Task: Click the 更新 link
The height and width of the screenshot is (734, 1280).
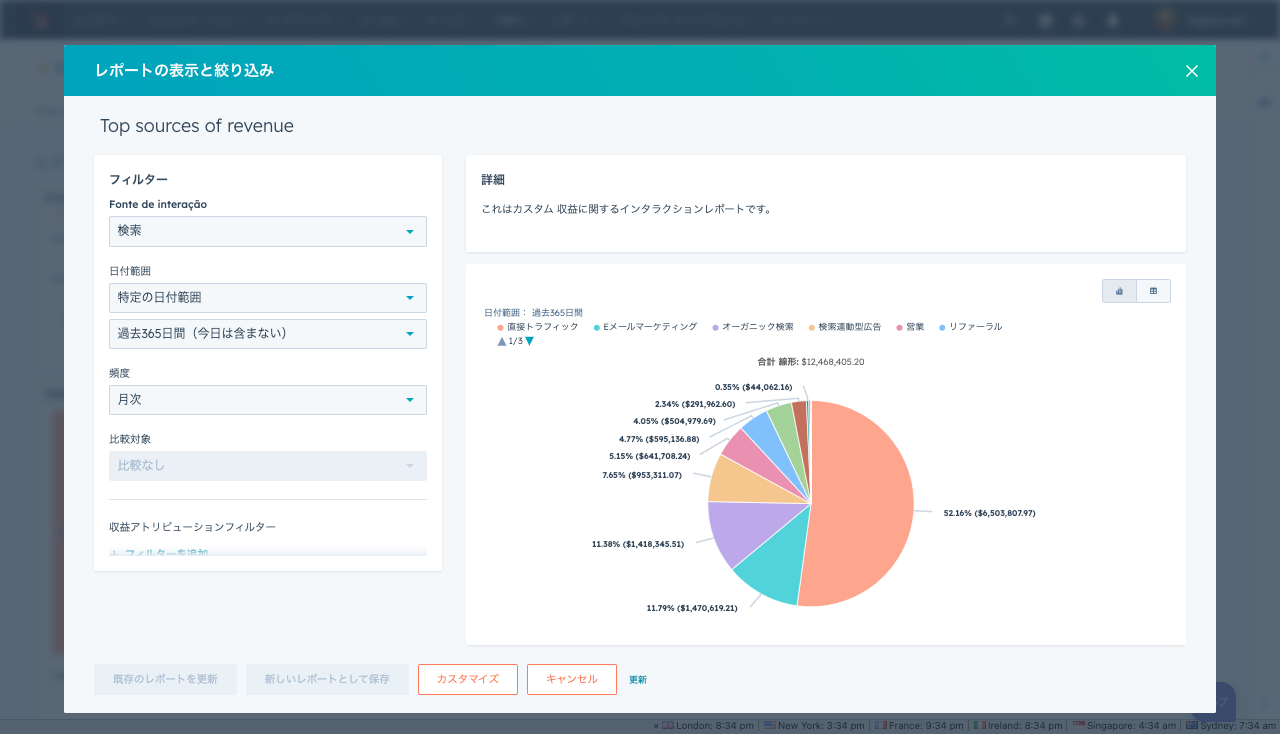Action: (638, 680)
